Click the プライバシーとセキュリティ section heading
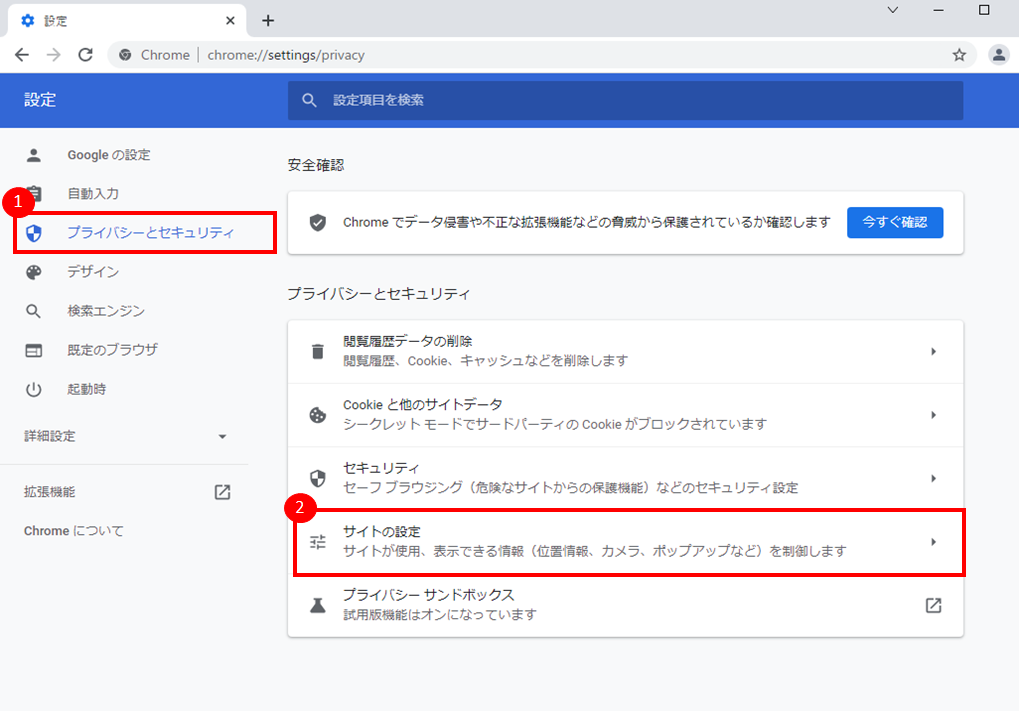Viewport: 1019px width, 711px height. click(379, 294)
